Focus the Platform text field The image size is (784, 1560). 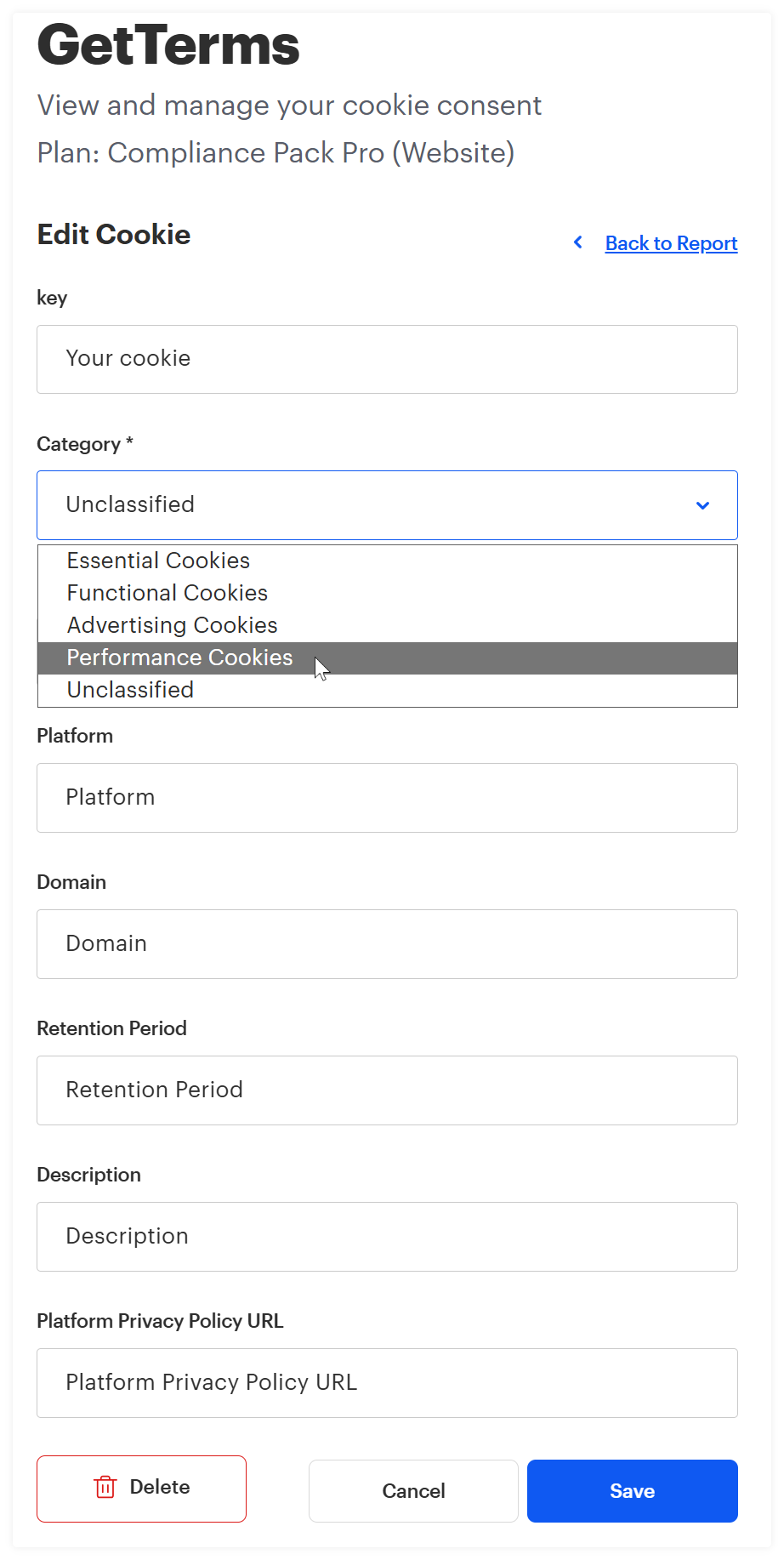(x=387, y=798)
